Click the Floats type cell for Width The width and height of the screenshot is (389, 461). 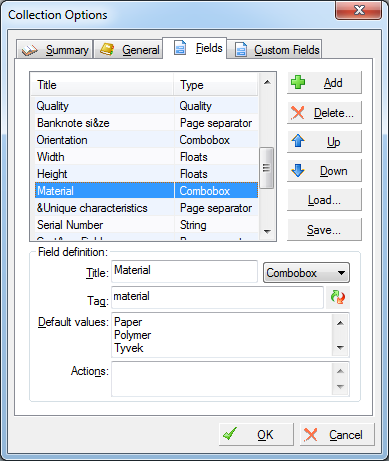[x=216, y=157]
